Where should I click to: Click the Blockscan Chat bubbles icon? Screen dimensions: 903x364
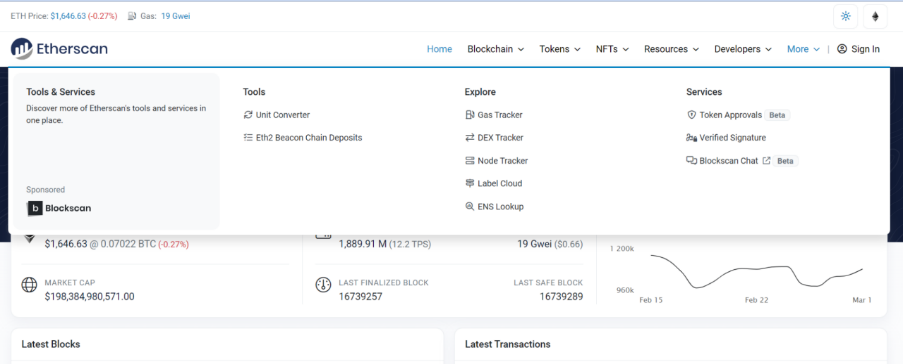coord(692,161)
